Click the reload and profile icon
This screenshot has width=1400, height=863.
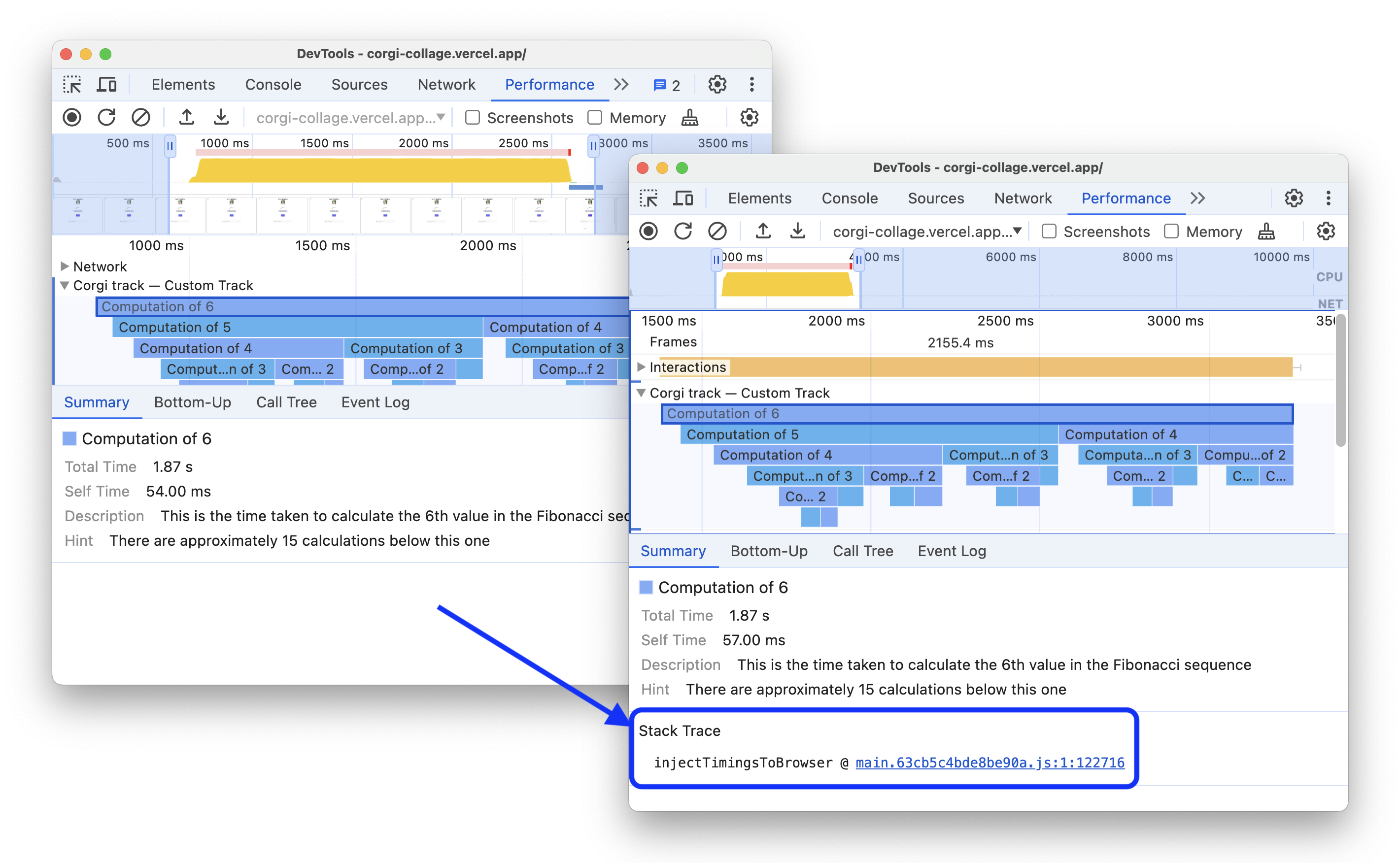click(99, 119)
